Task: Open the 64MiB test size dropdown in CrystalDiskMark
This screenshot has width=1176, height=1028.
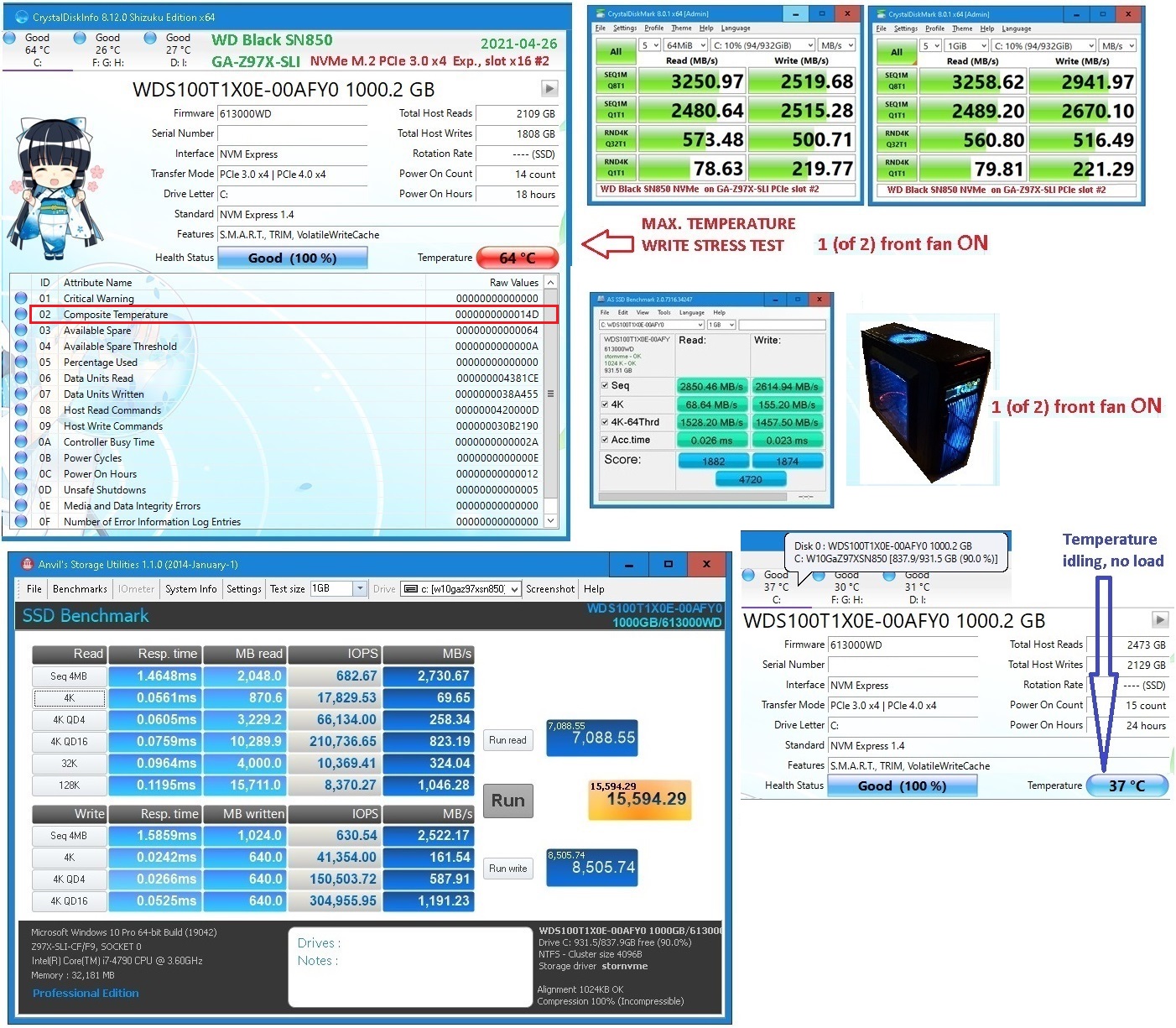Action: click(684, 45)
